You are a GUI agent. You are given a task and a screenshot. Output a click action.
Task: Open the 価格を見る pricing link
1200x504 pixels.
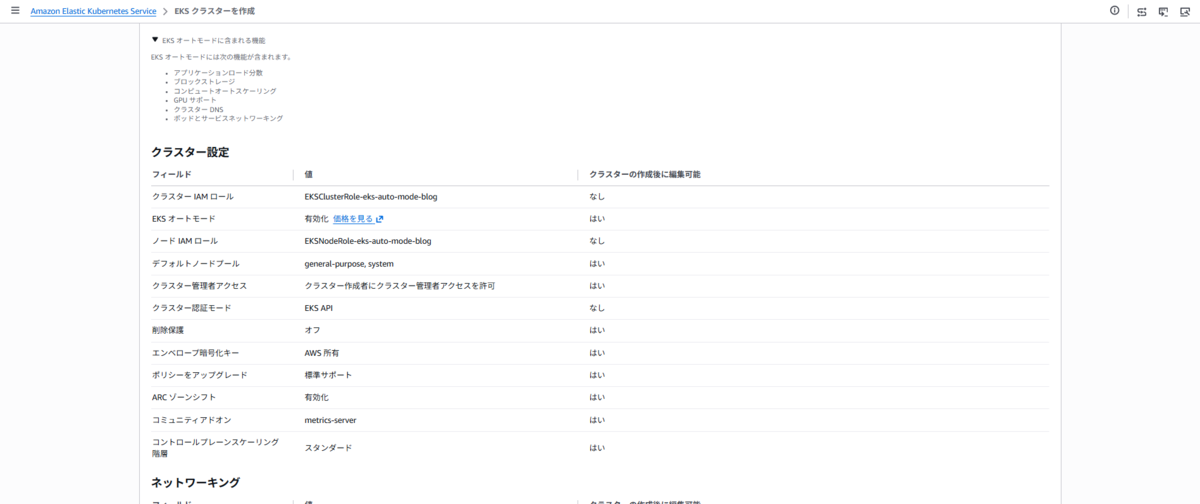(353, 218)
